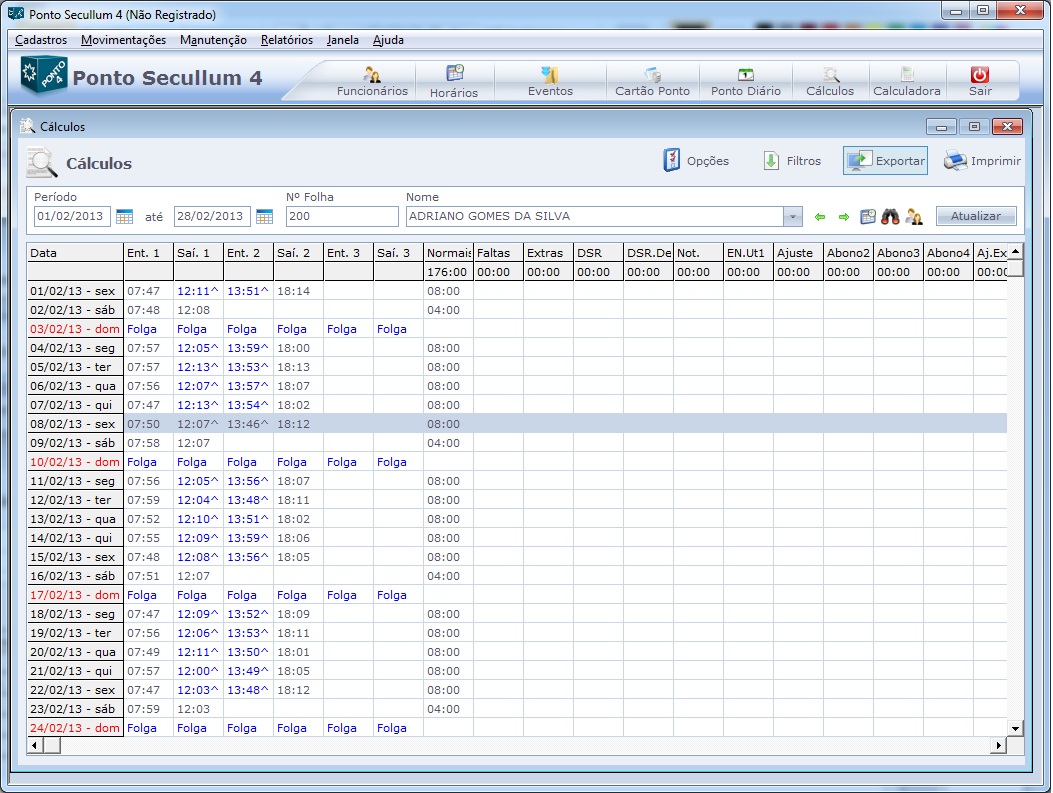1053x793 pixels.
Task: Click Imprimir to print calculations
Action: 982,160
